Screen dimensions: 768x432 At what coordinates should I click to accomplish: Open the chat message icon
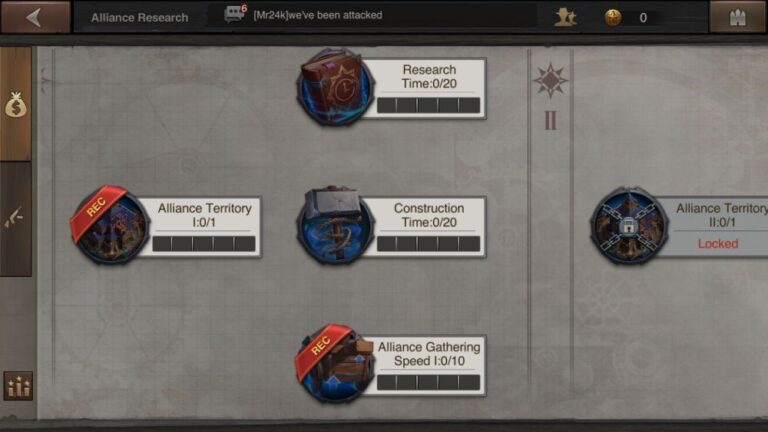click(x=235, y=14)
